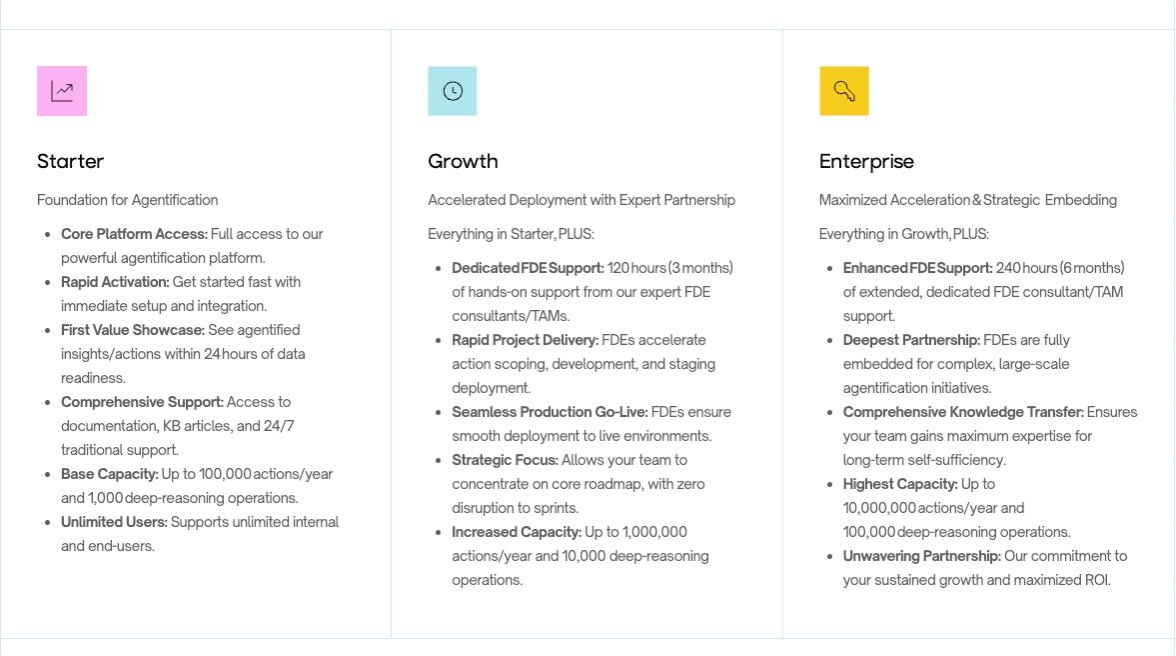Viewport: 1176px width, 656px height.
Task: Click the 'Dedicated FDE Support' feature label
Action: [528, 268]
